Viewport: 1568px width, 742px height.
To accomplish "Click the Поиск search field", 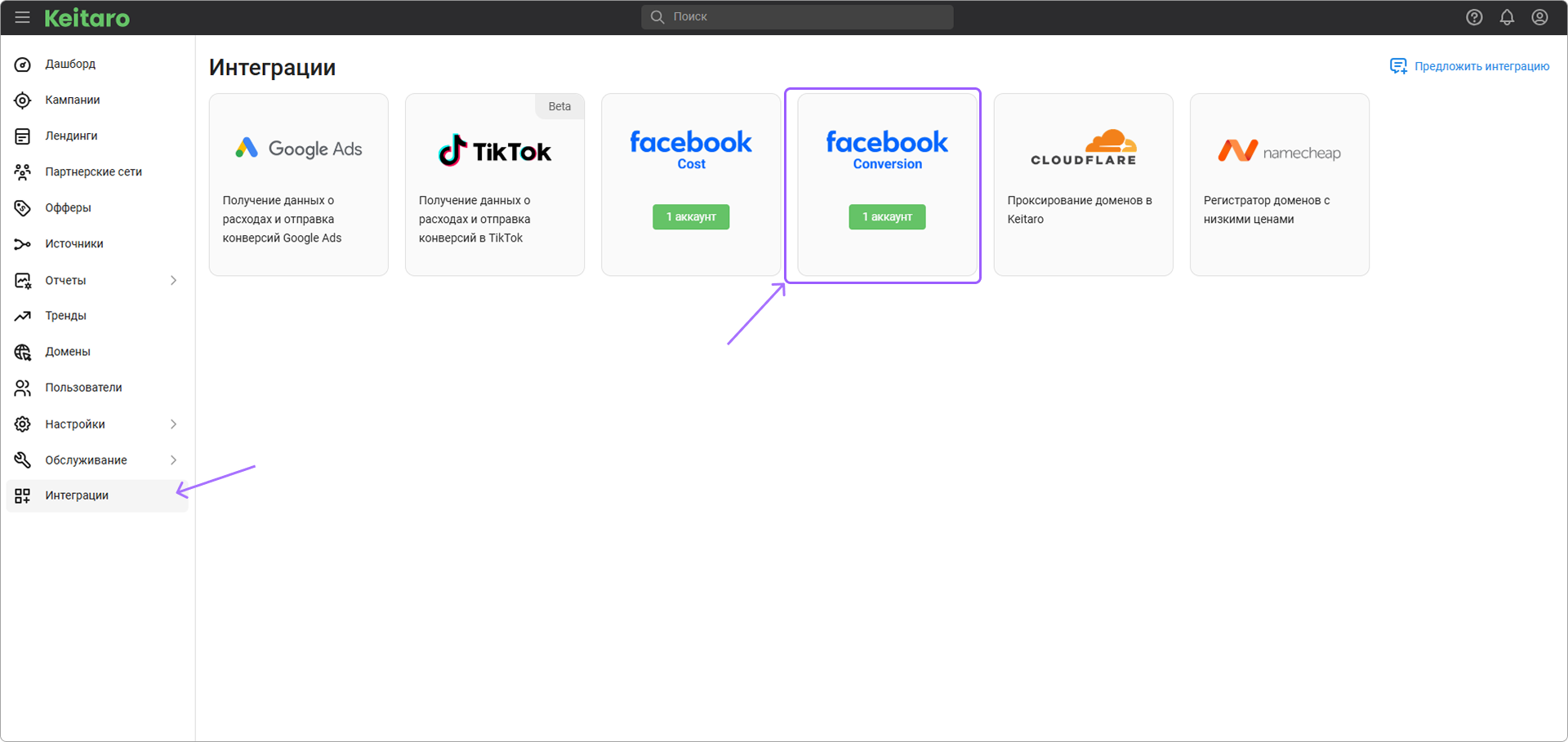I will (797, 17).
